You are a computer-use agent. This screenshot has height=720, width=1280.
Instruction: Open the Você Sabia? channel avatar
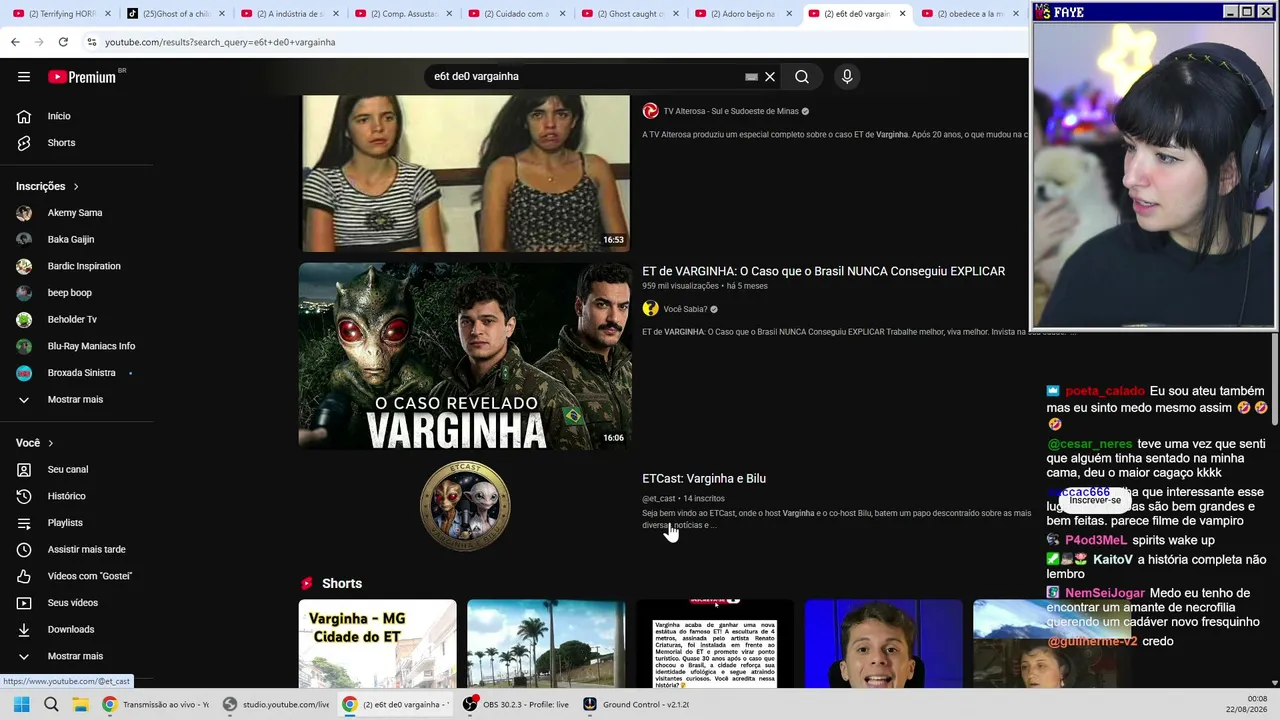650,309
